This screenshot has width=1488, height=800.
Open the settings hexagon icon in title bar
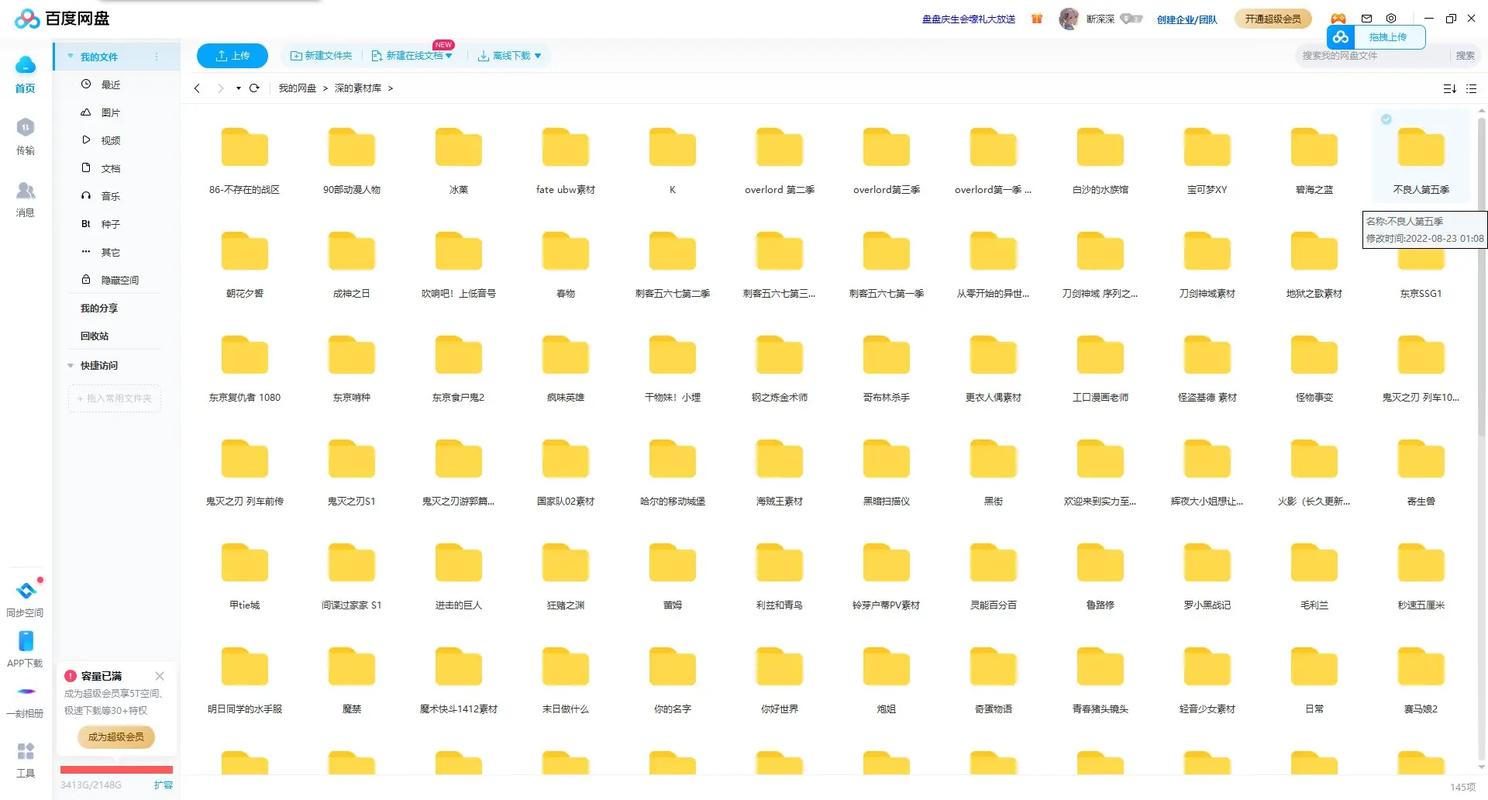[1391, 18]
